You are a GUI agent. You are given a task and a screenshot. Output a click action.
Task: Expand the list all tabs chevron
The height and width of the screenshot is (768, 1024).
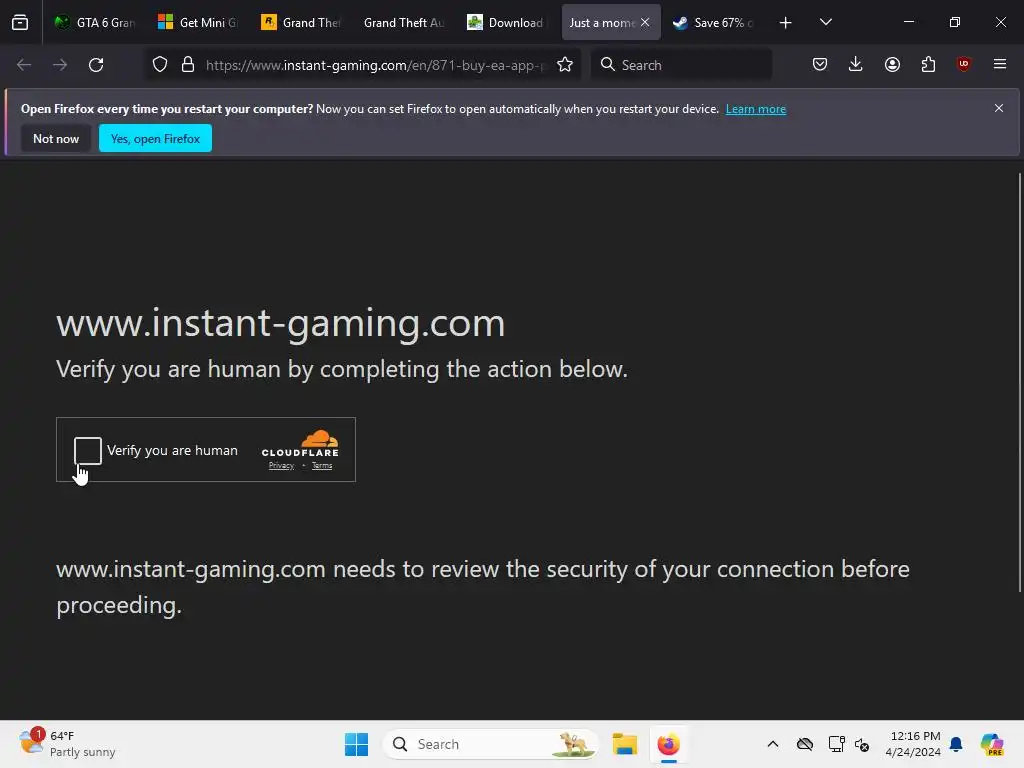coord(825,22)
